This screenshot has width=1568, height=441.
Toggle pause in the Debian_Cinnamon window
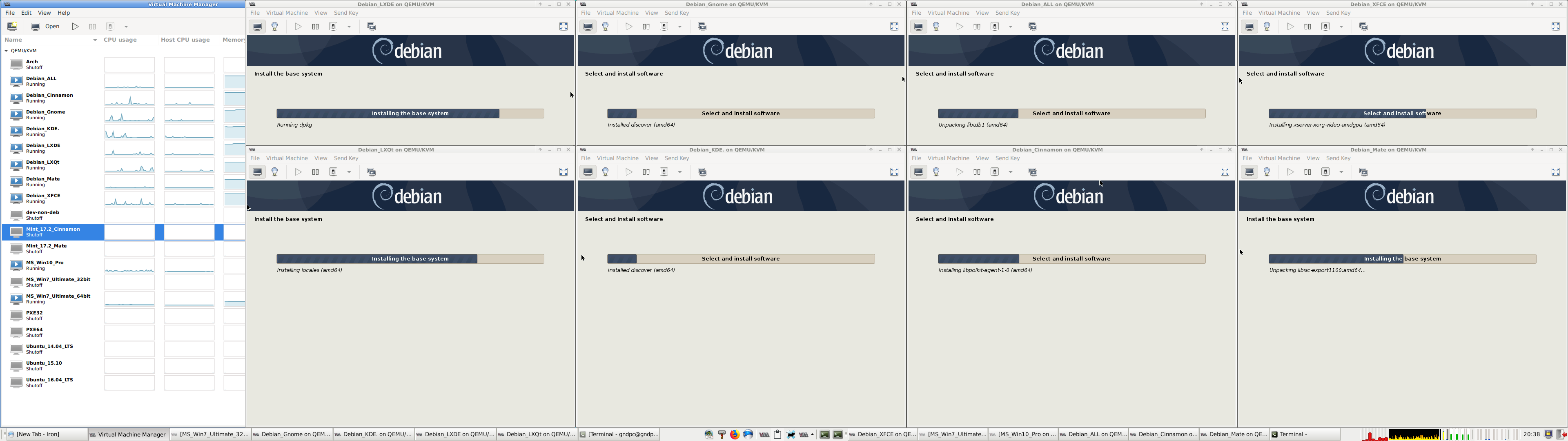977,172
